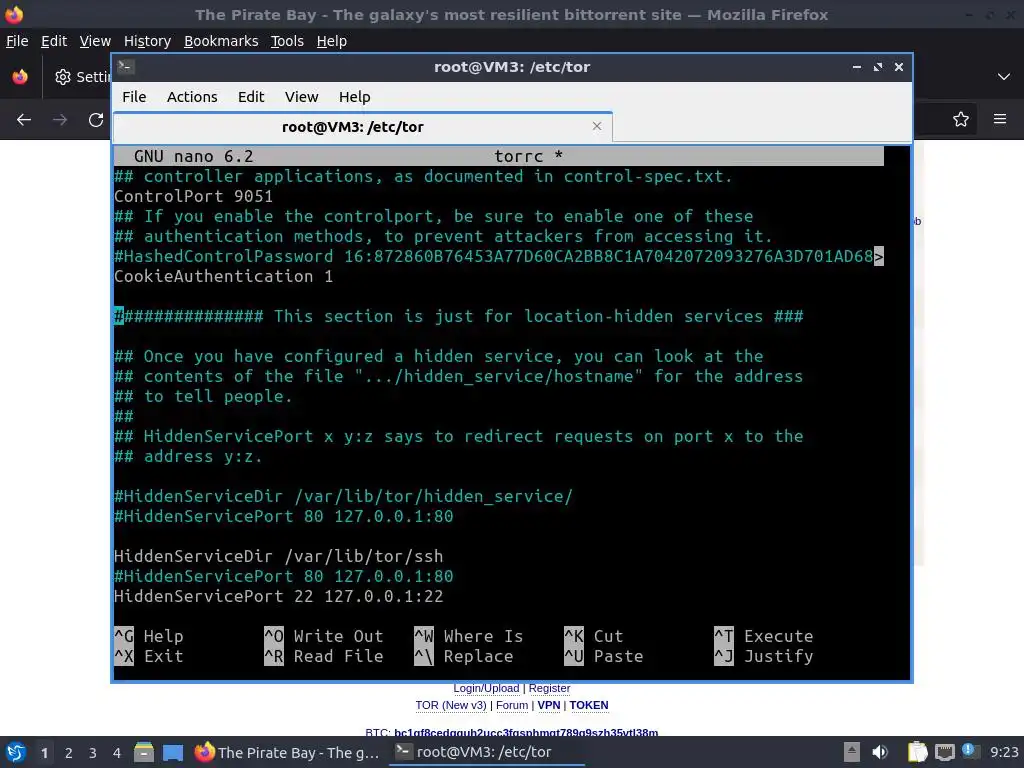Click the 'This section is just for location-hidden services' line
Viewport: 1024px width, 768px height.
(459, 316)
